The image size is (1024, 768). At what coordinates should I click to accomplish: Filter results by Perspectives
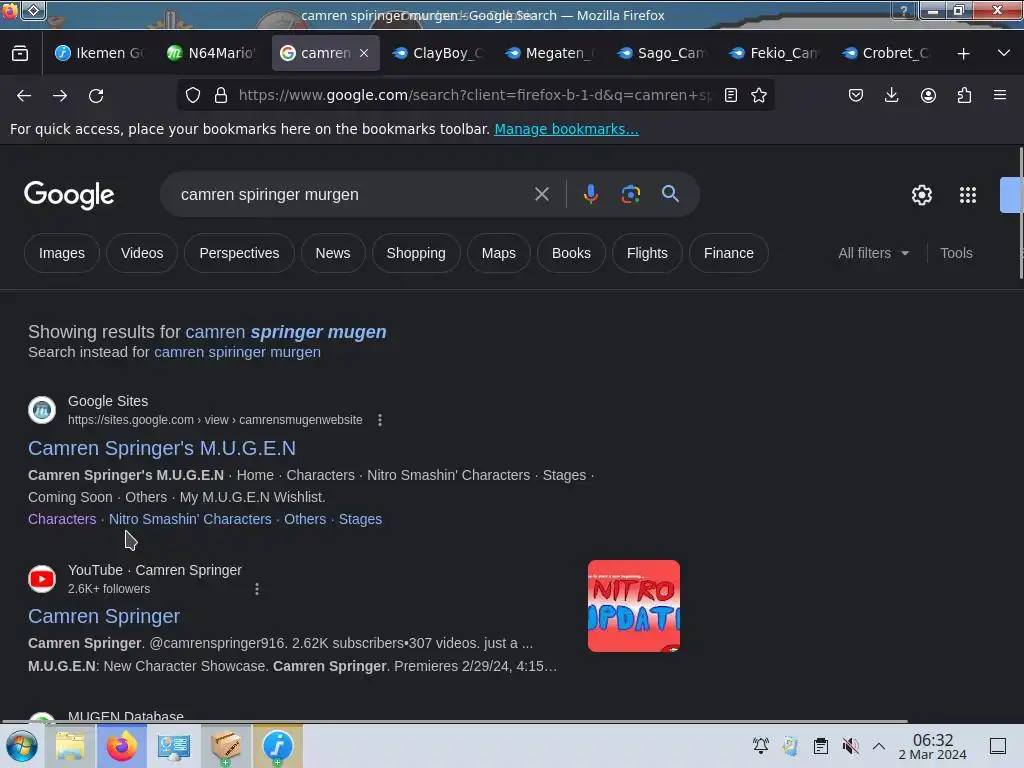tap(239, 253)
